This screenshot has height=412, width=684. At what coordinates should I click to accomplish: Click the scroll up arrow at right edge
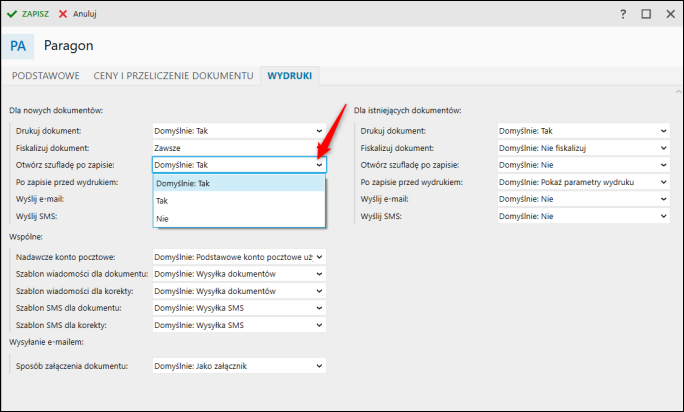coord(678,92)
